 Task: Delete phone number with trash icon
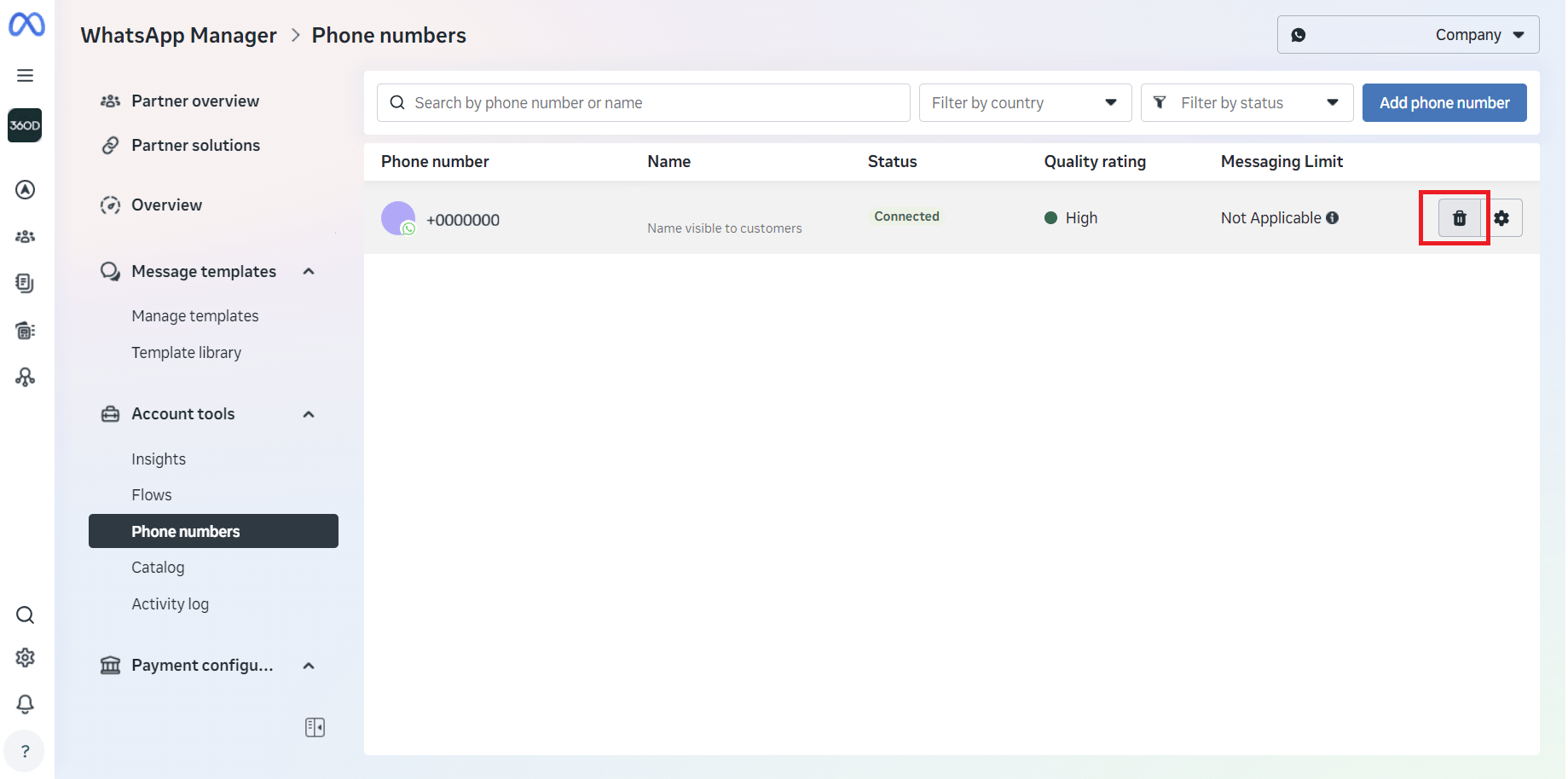pyautogui.click(x=1460, y=218)
